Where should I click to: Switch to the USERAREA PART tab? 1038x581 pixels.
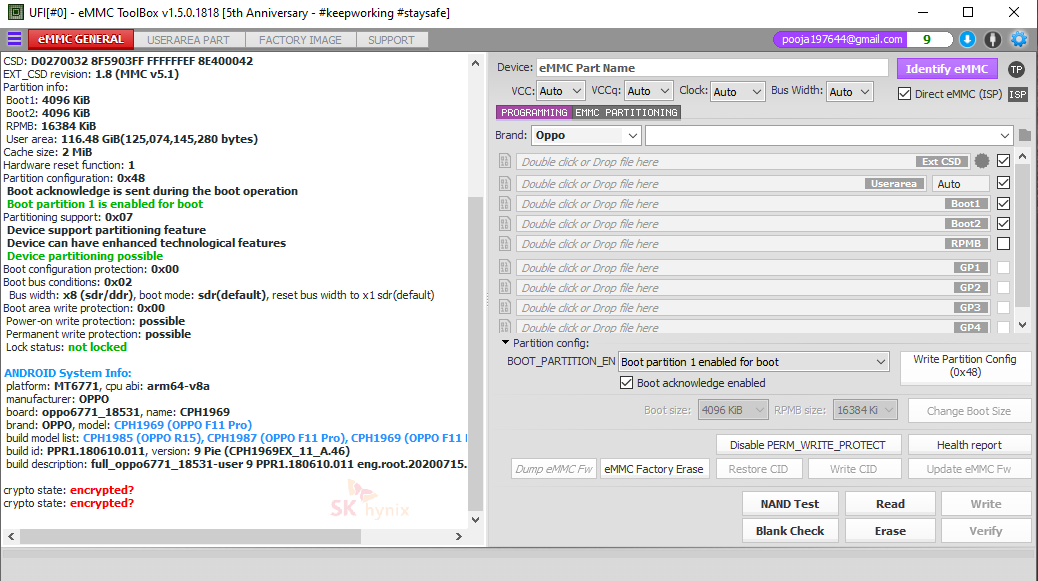tap(188, 40)
